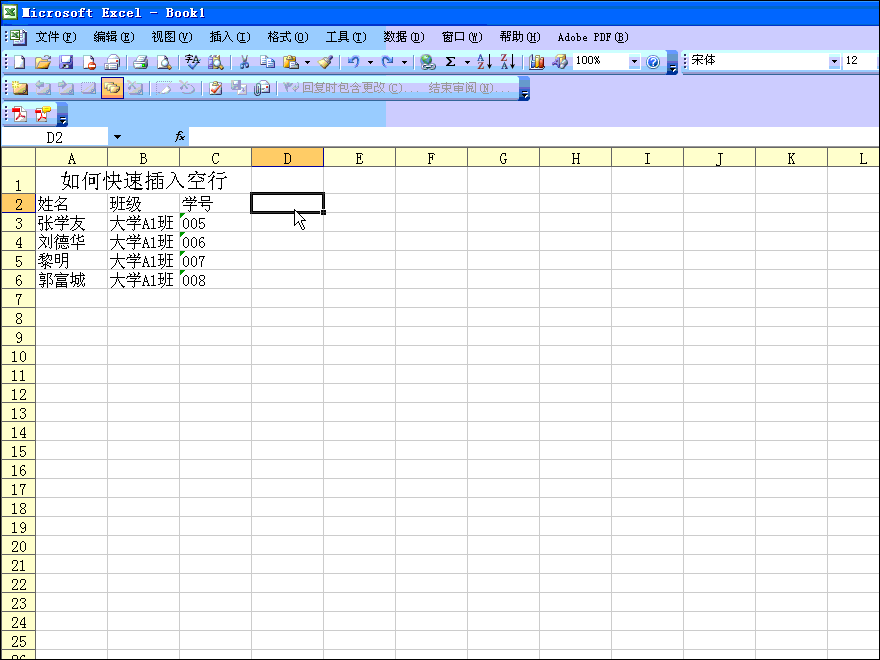Open the Adobe PDF menu
The width and height of the screenshot is (880, 660).
(x=592, y=37)
